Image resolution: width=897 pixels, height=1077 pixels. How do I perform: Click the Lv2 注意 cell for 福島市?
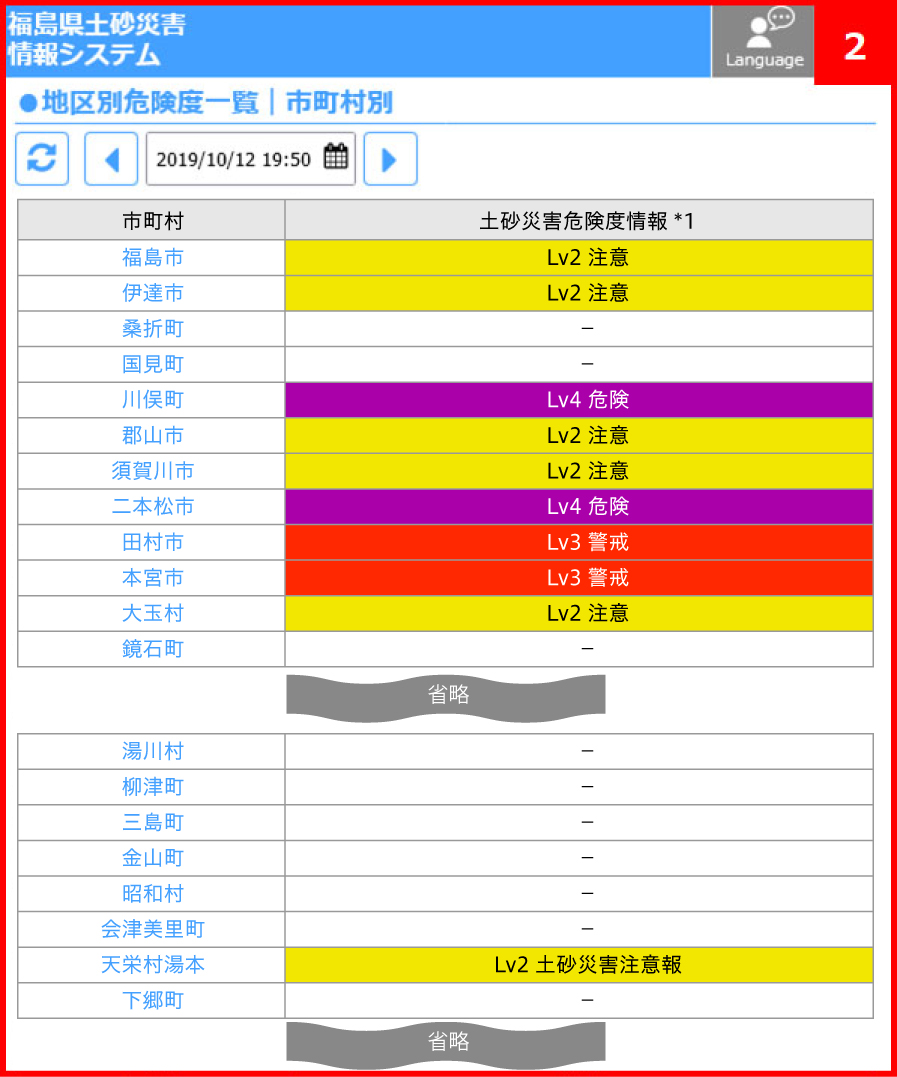tap(579, 258)
